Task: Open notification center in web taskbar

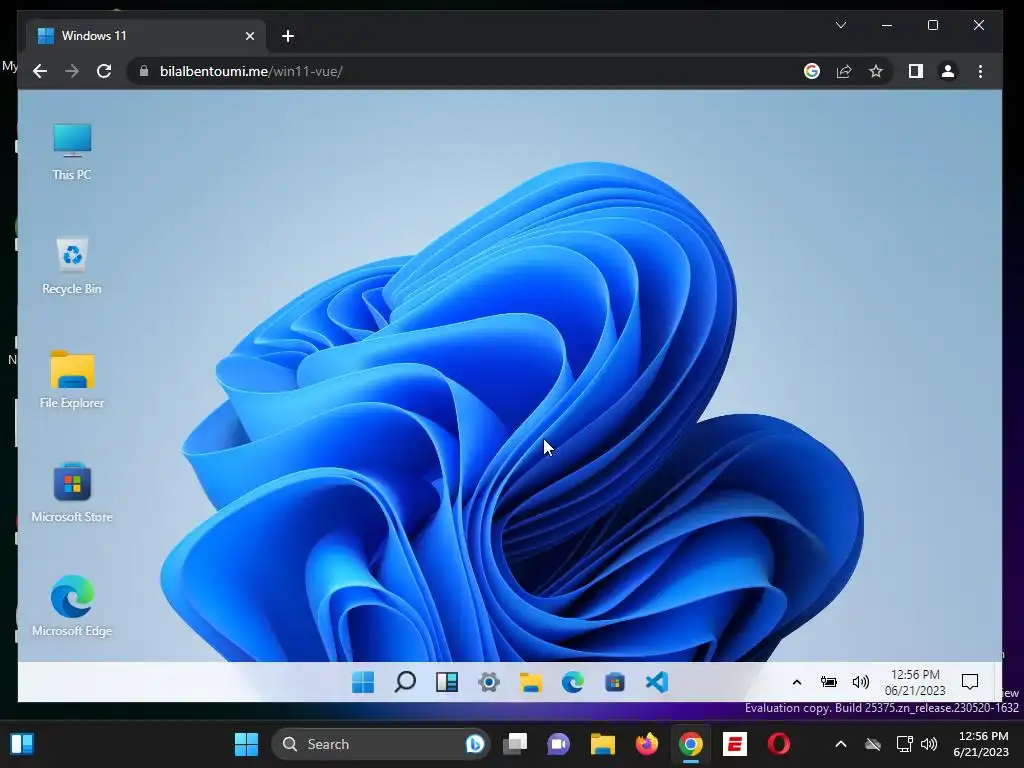Action: tap(970, 682)
